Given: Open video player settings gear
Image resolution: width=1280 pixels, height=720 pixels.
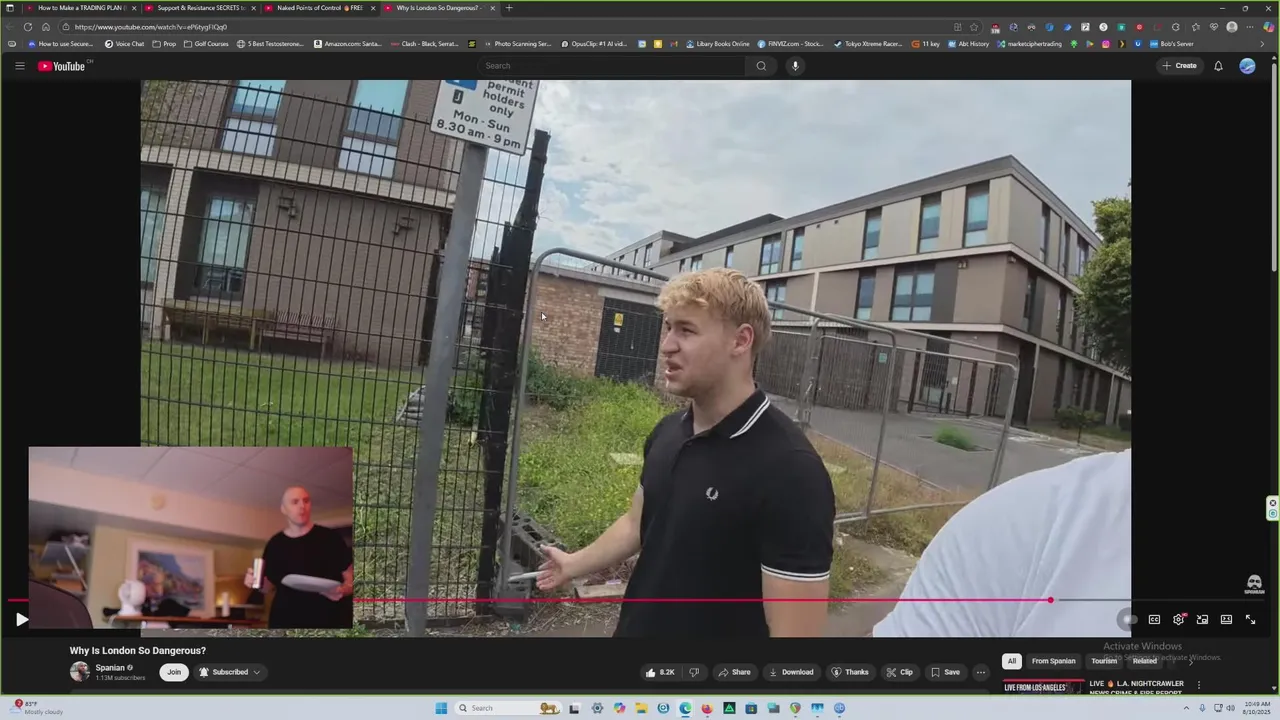Looking at the screenshot, I should click(x=1178, y=620).
